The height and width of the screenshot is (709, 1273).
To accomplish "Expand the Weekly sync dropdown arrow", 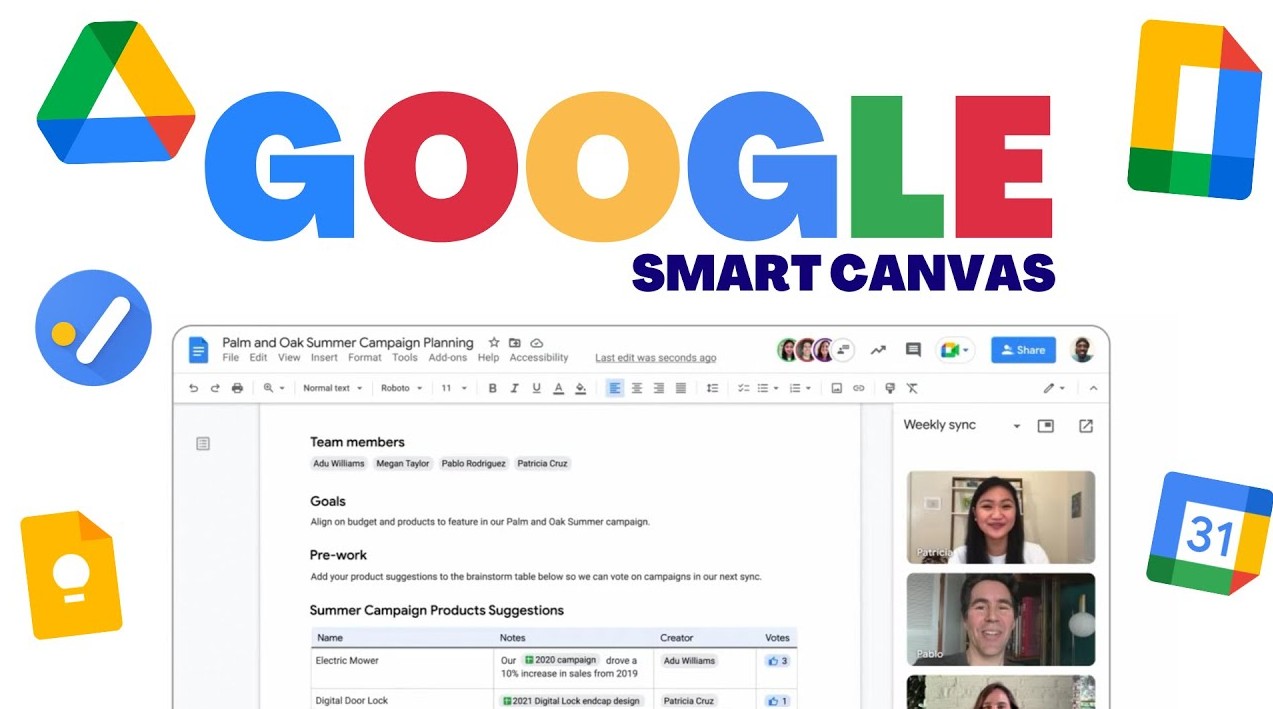I will coord(1016,426).
